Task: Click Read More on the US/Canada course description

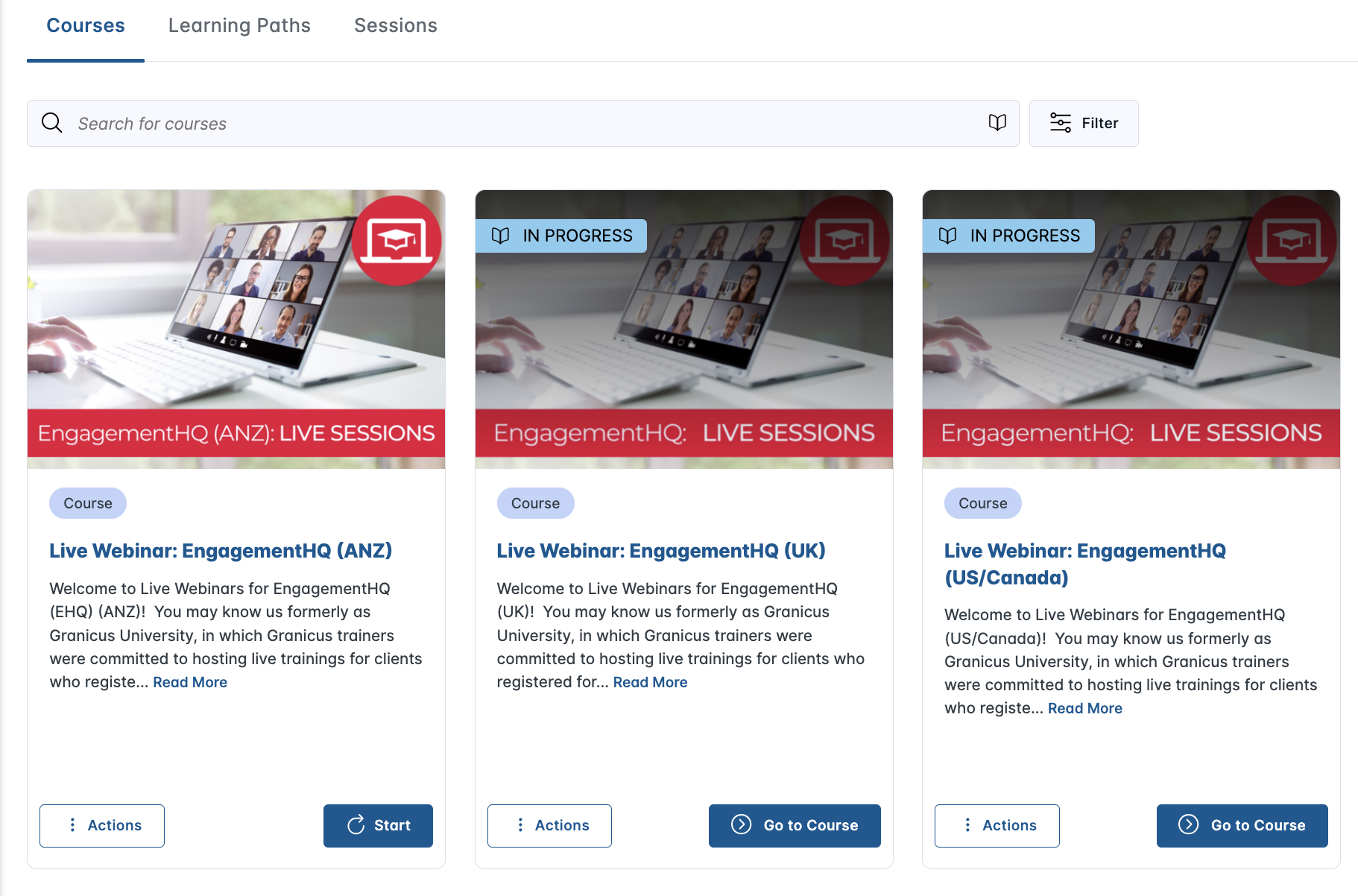Action: [x=1084, y=707]
